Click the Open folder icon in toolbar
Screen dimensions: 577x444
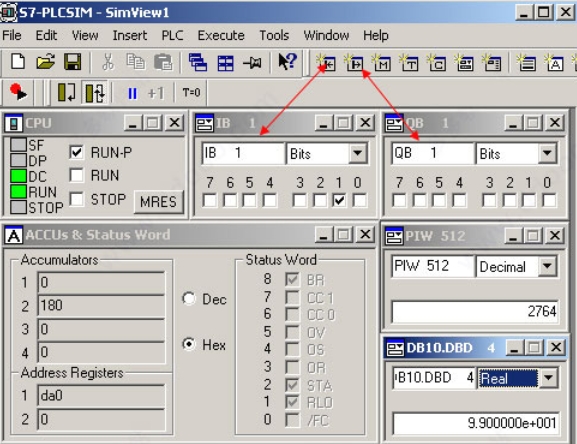(46, 61)
